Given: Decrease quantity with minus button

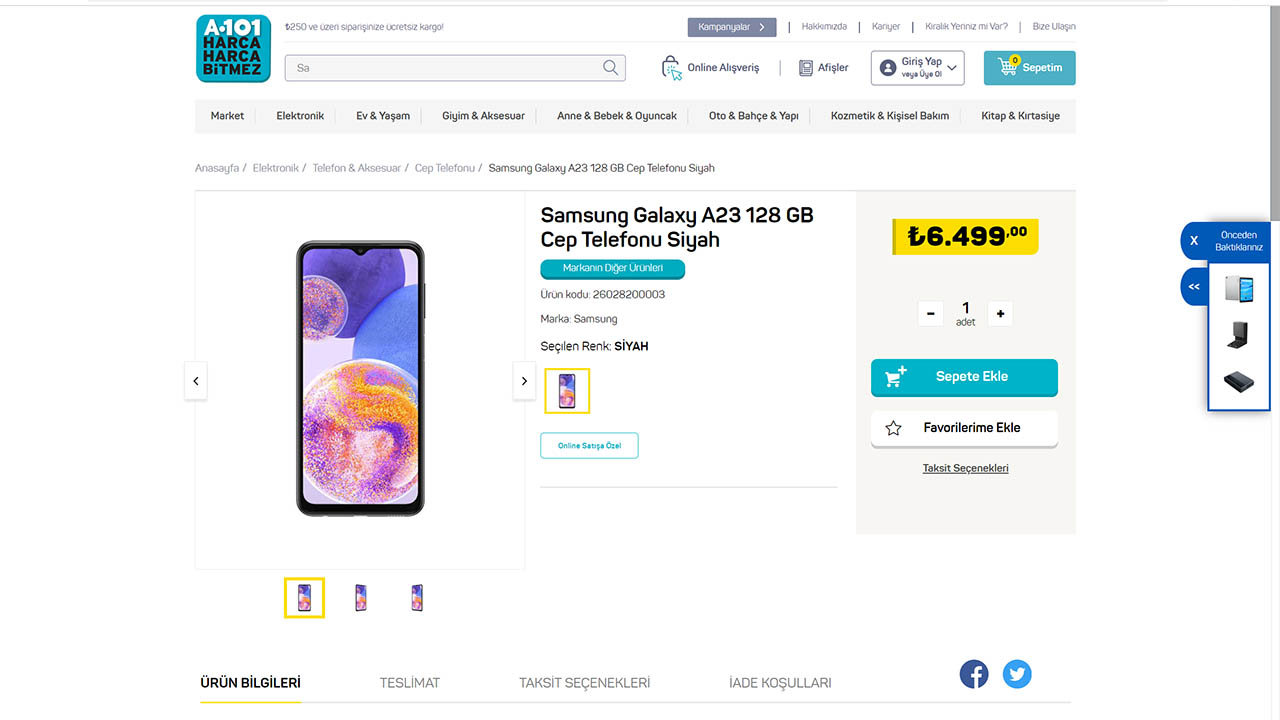Looking at the screenshot, I should (x=930, y=314).
